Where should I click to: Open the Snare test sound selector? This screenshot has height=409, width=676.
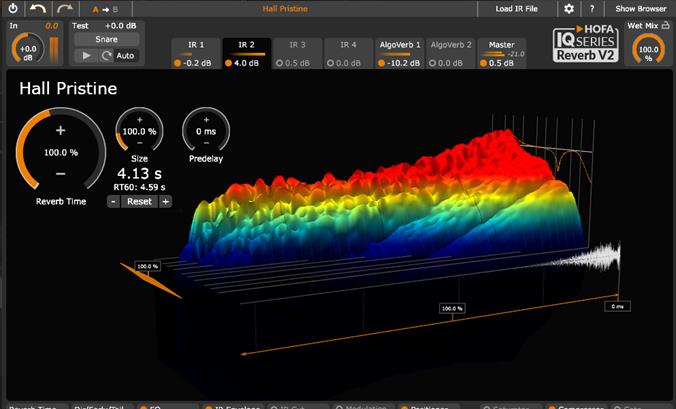pyautogui.click(x=106, y=39)
